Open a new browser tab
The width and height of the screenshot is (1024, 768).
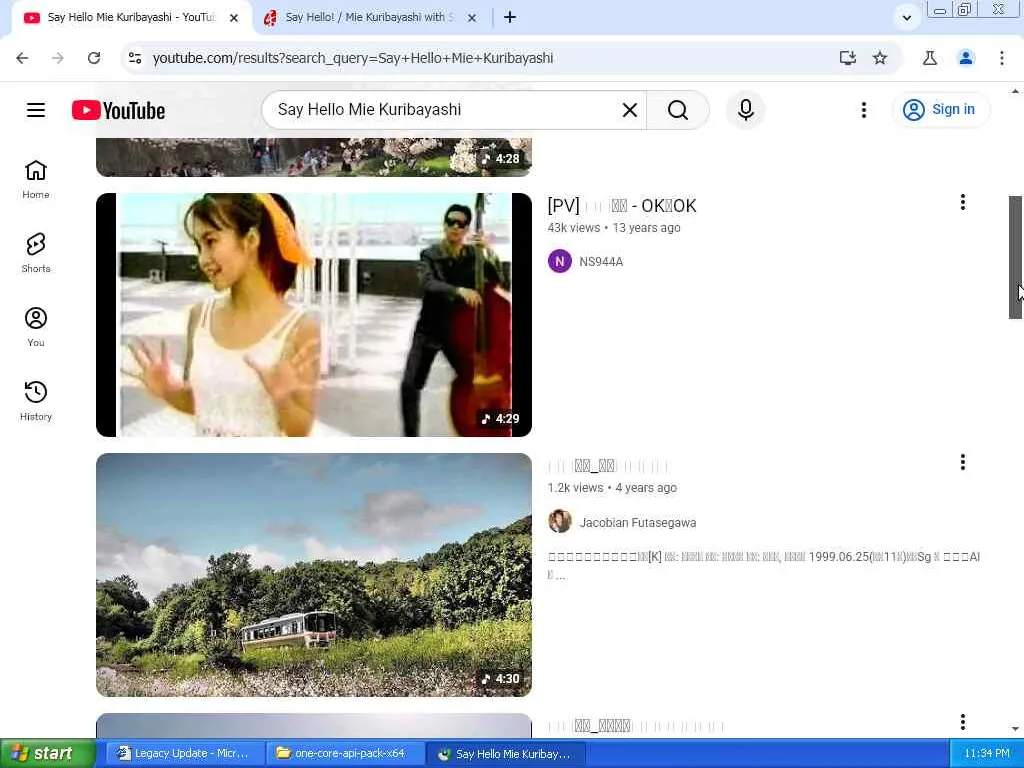click(x=510, y=17)
